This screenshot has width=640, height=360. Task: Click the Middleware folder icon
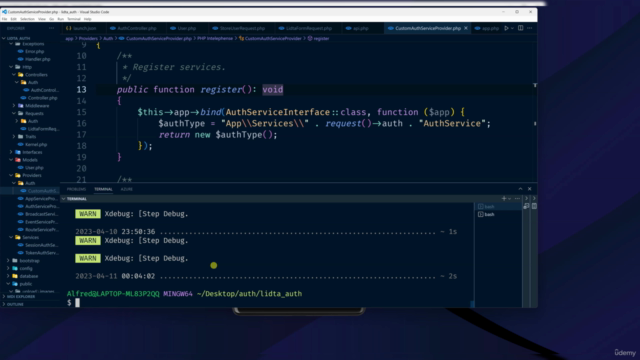(20, 106)
